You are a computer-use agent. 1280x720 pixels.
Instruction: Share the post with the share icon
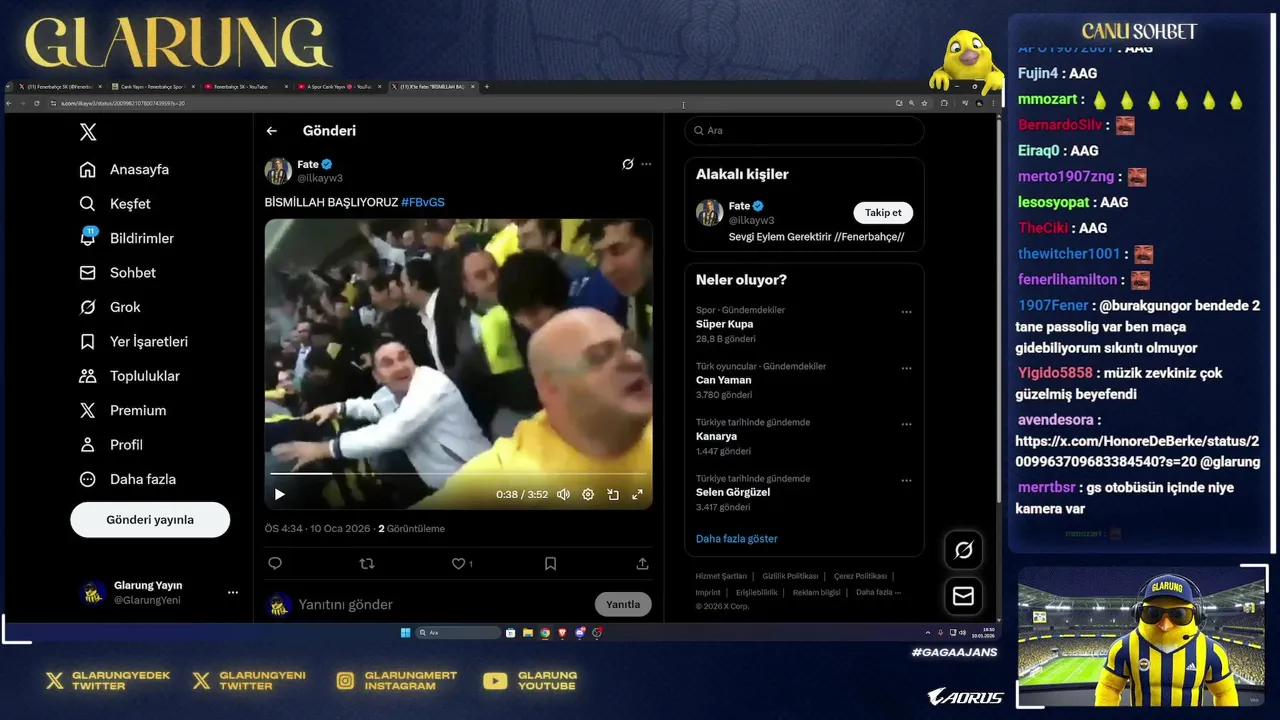pyautogui.click(x=642, y=564)
